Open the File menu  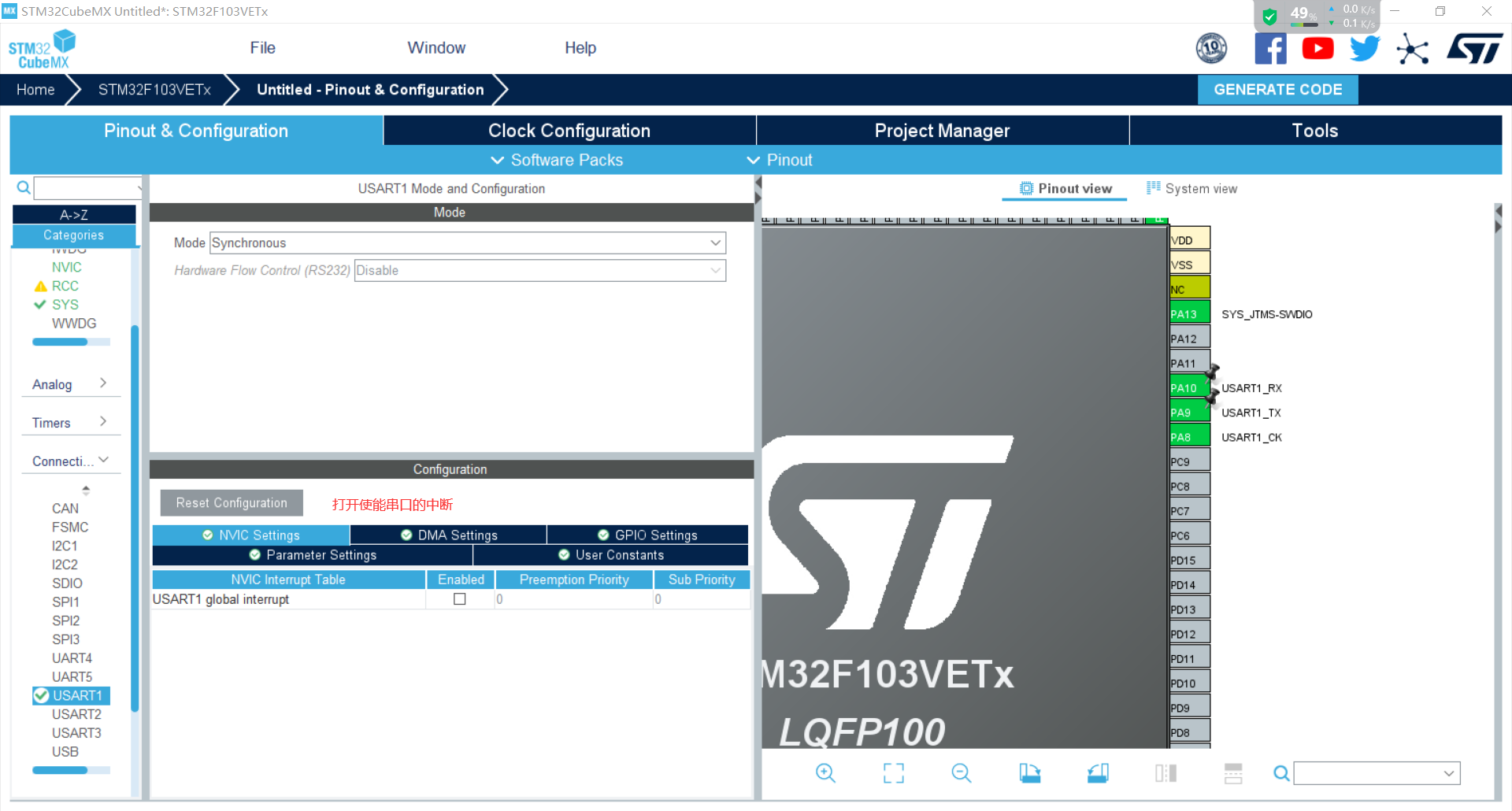pyautogui.click(x=262, y=48)
